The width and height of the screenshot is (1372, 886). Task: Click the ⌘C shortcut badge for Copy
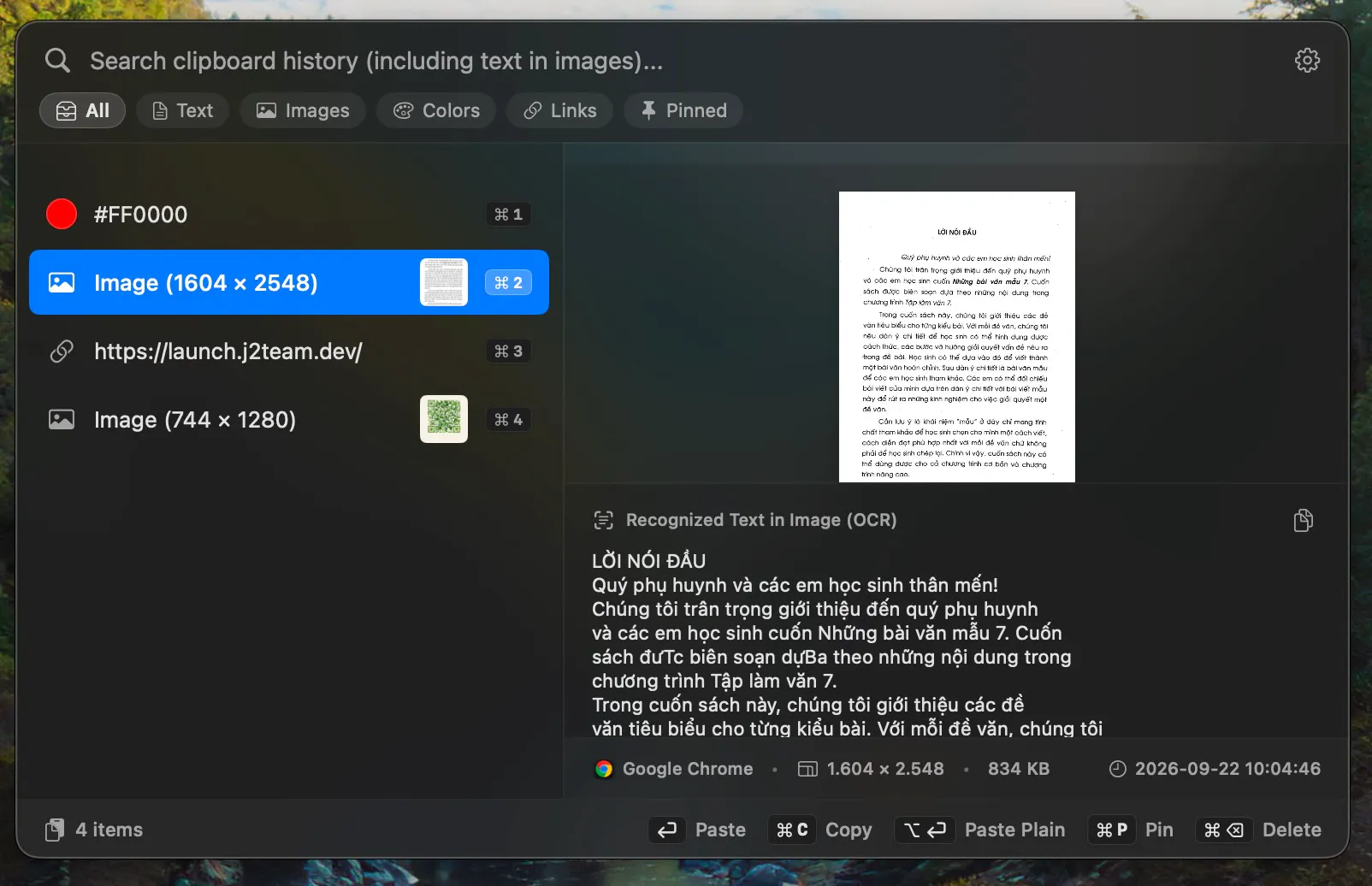pyautogui.click(x=792, y=830)
